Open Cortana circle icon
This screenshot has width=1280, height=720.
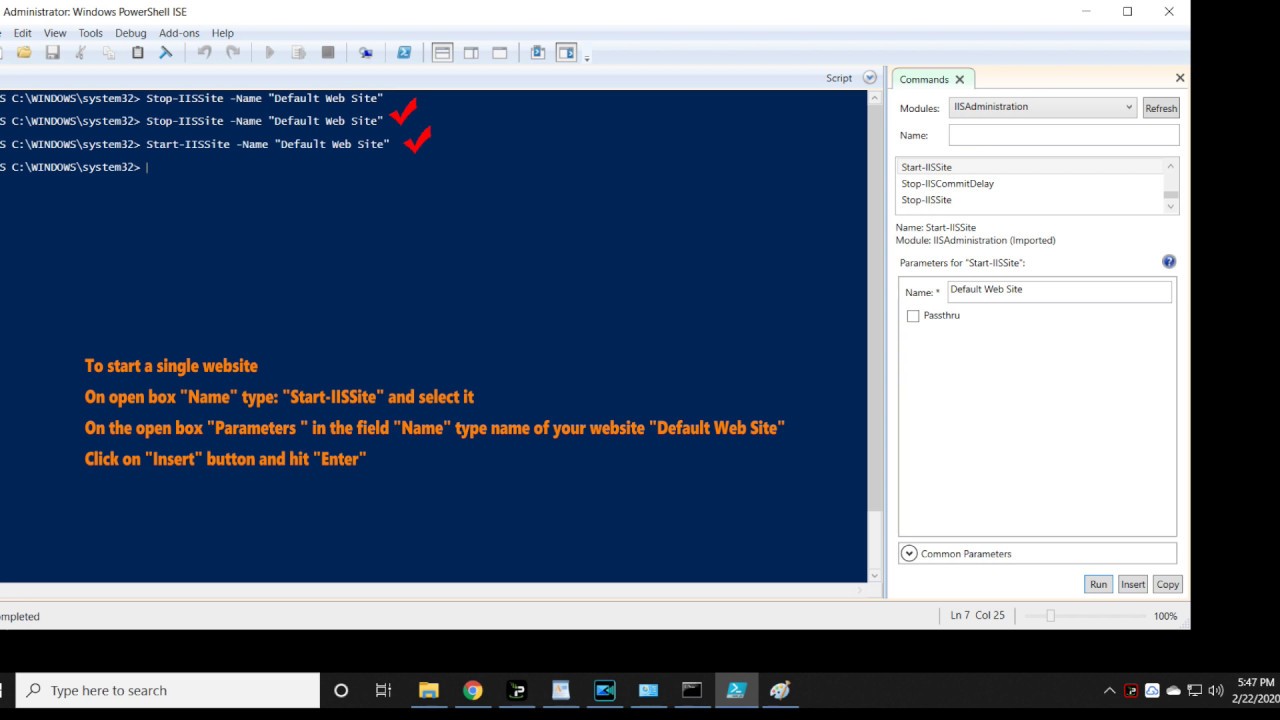341,690
